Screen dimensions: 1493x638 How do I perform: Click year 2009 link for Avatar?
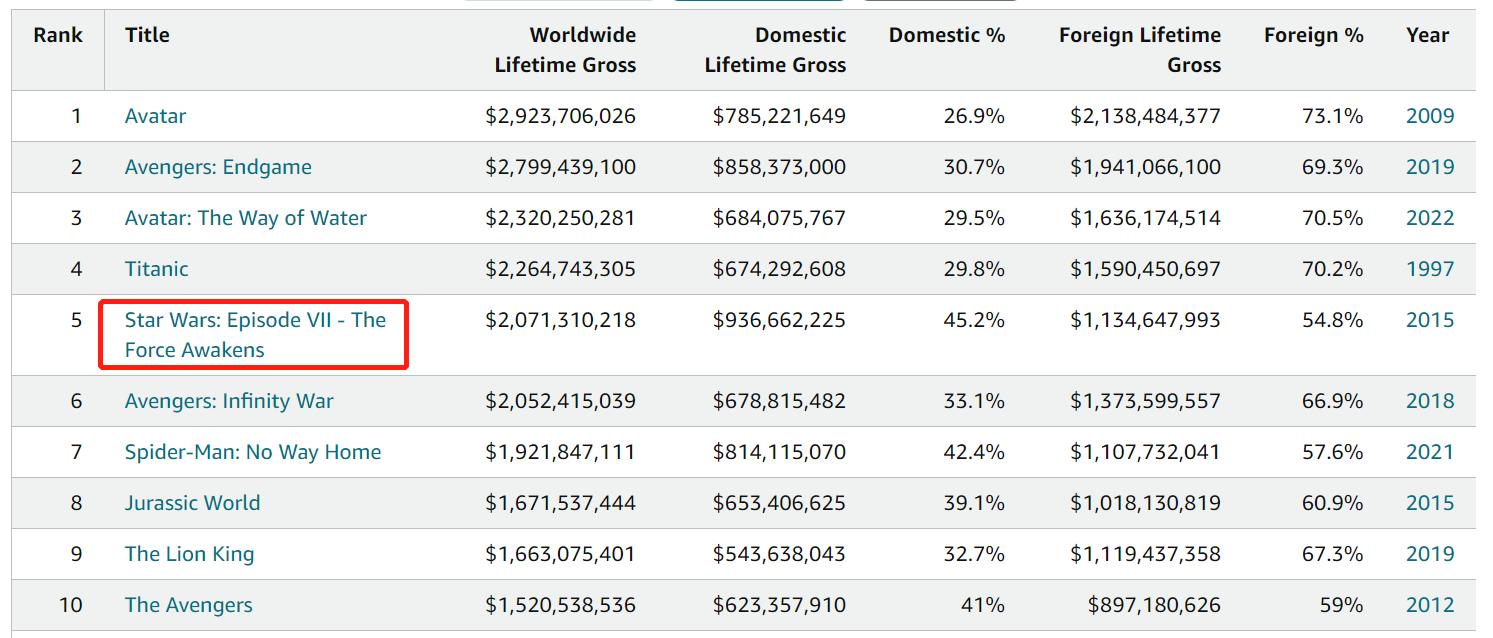pyautogui.click(x=1429, y=116)
